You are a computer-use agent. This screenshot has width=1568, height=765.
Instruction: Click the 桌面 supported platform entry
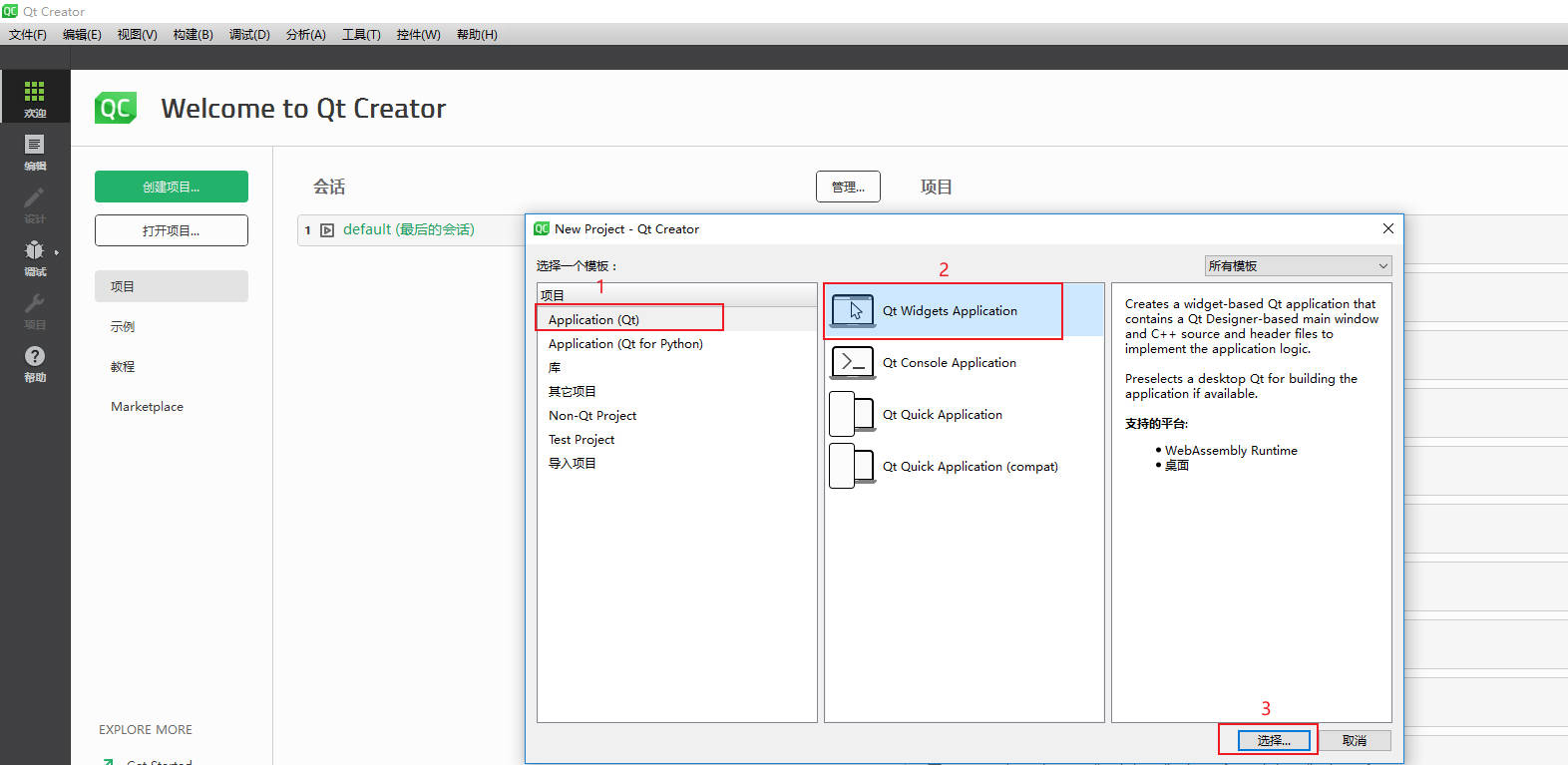tap(1177, 466)
